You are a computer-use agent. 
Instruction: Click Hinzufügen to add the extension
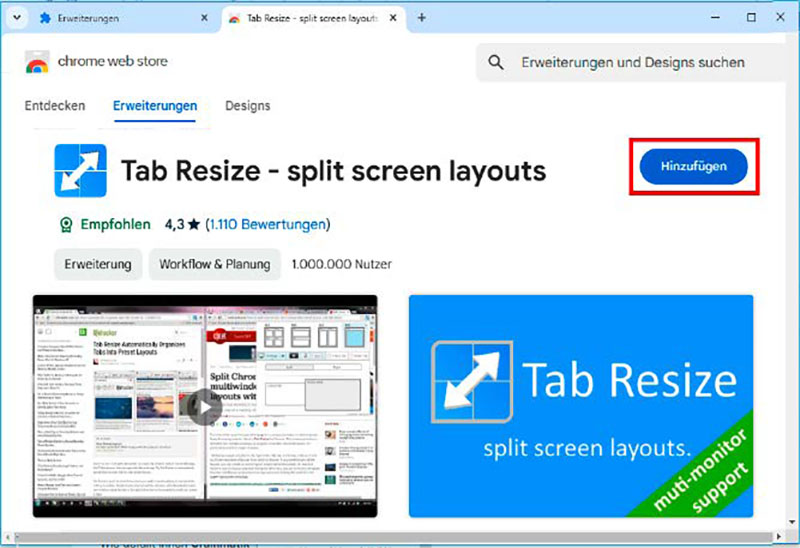693,166
